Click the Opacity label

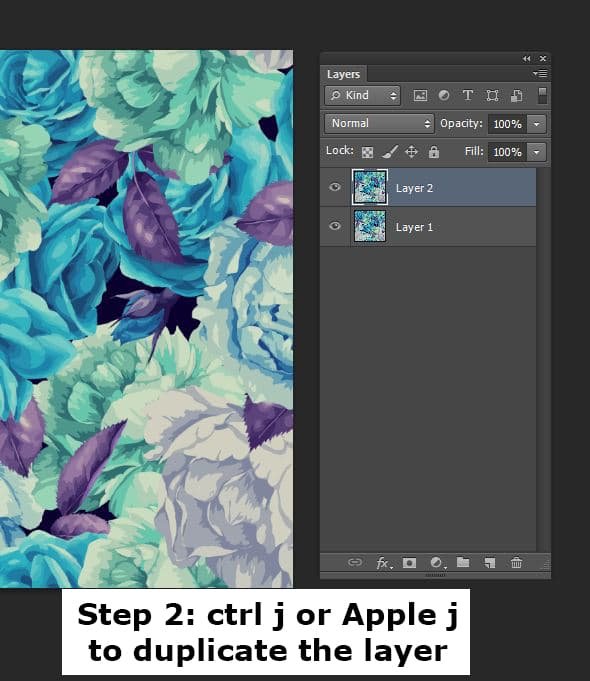click(461, 124)
